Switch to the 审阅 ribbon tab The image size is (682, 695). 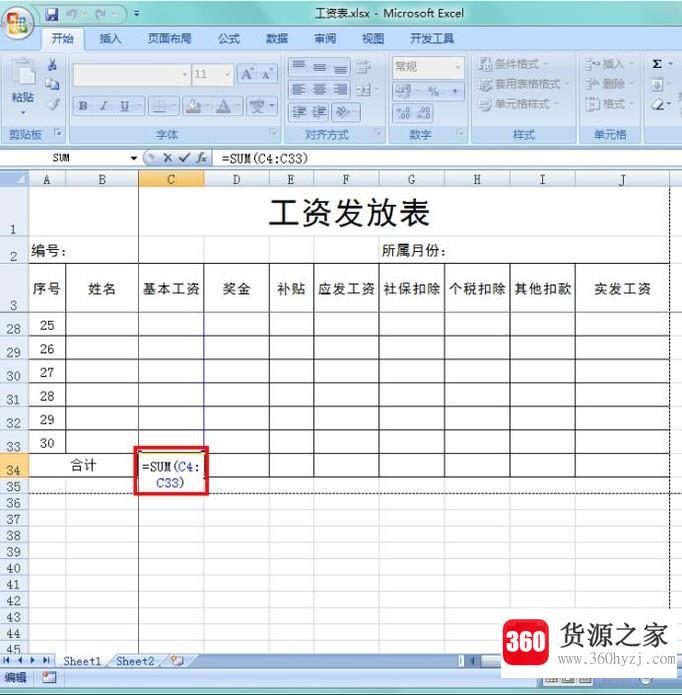point(325,39)
